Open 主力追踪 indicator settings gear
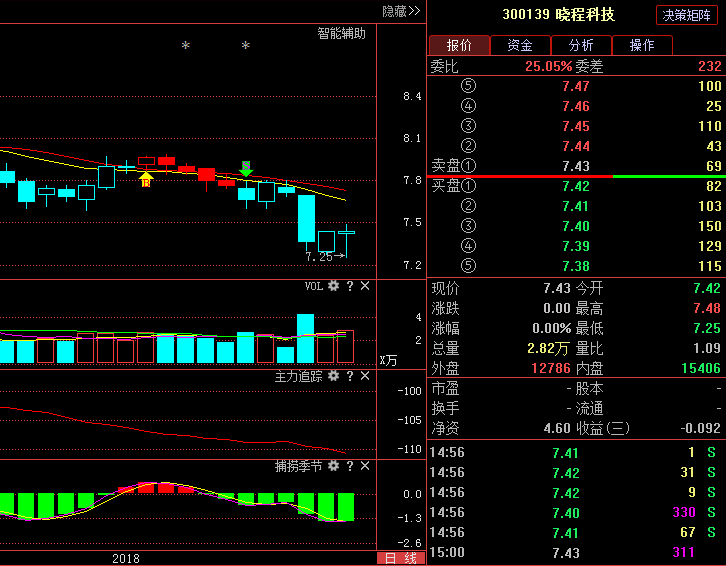 pyautogui.click(x=334, y=376)
